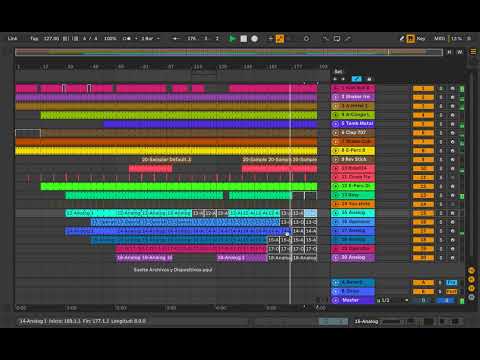Toggle Key map mode switch
The width and height of the screenshot is (480, 360).
tap(421, 39)
